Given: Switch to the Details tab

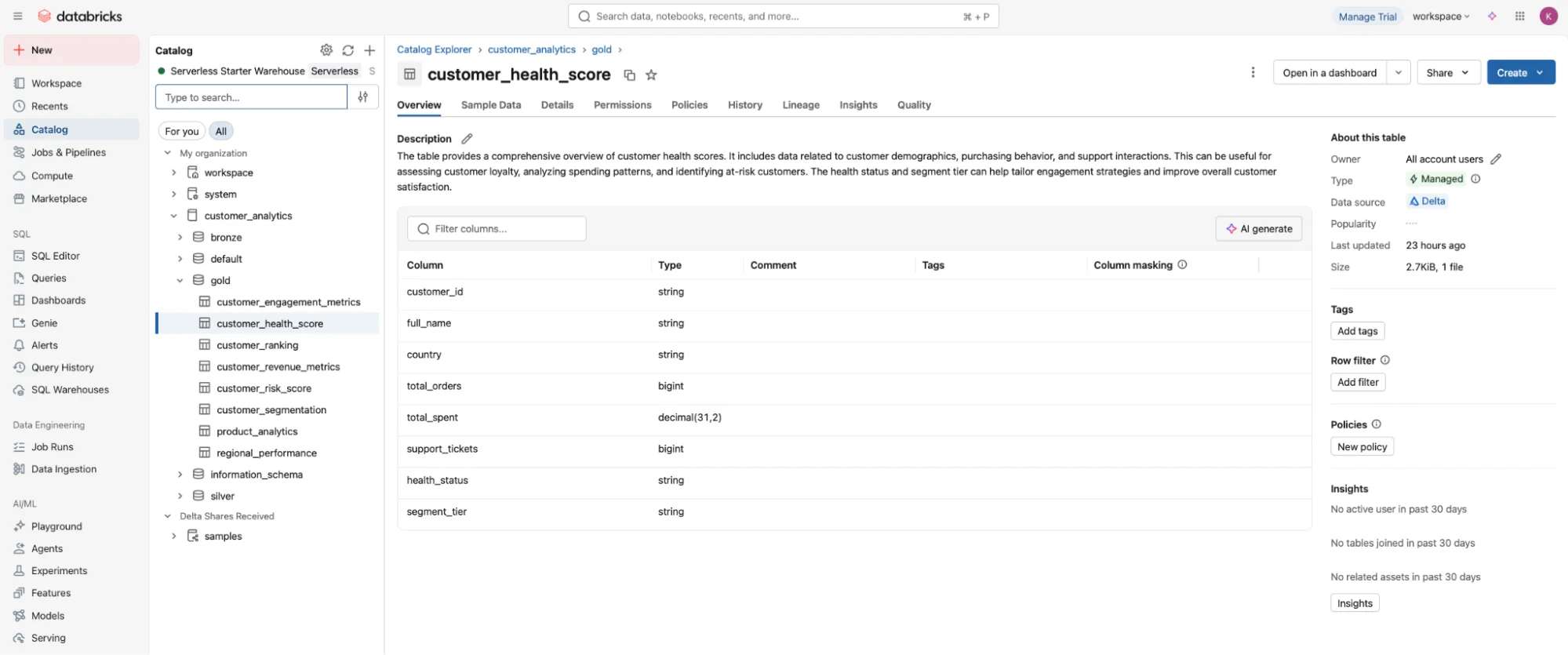Looking at the screenshot, I should point(557,105).
